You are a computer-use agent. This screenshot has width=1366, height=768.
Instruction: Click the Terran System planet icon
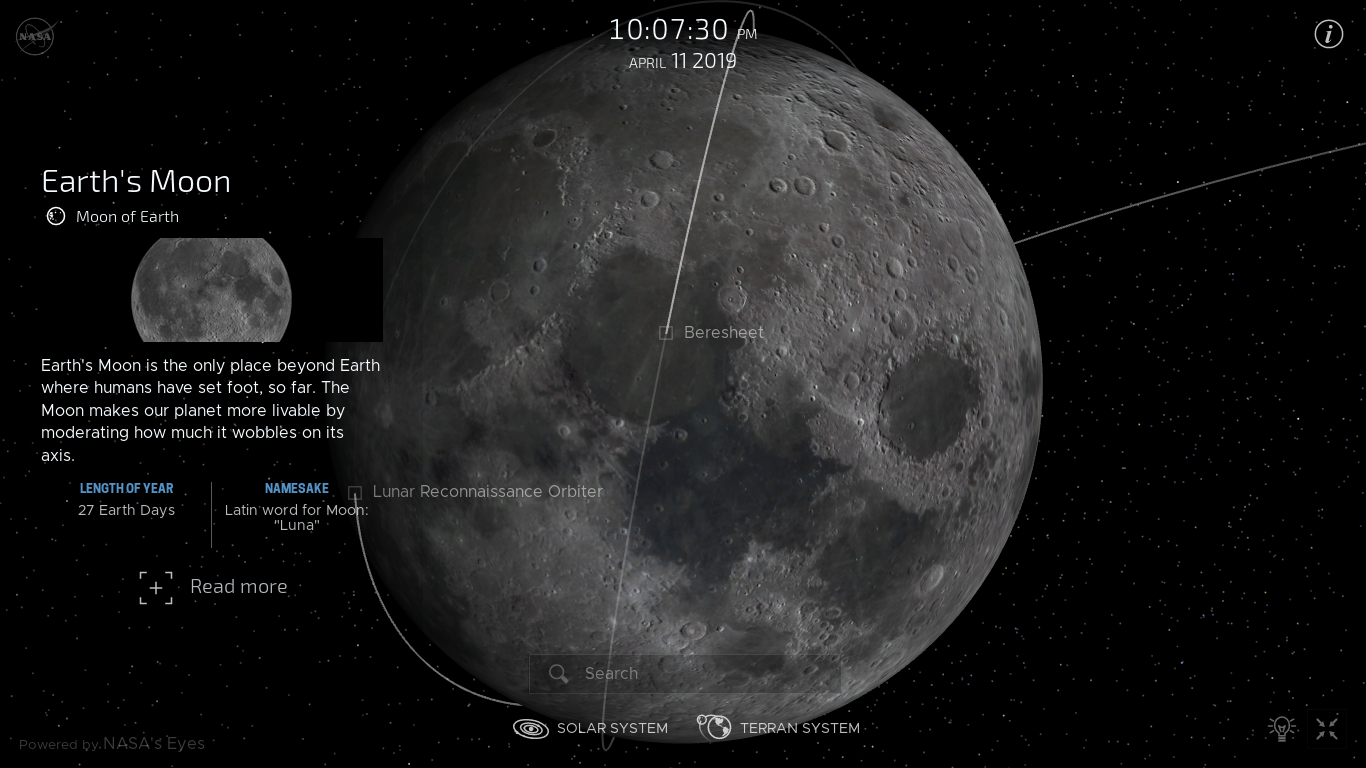coord(714,727)
